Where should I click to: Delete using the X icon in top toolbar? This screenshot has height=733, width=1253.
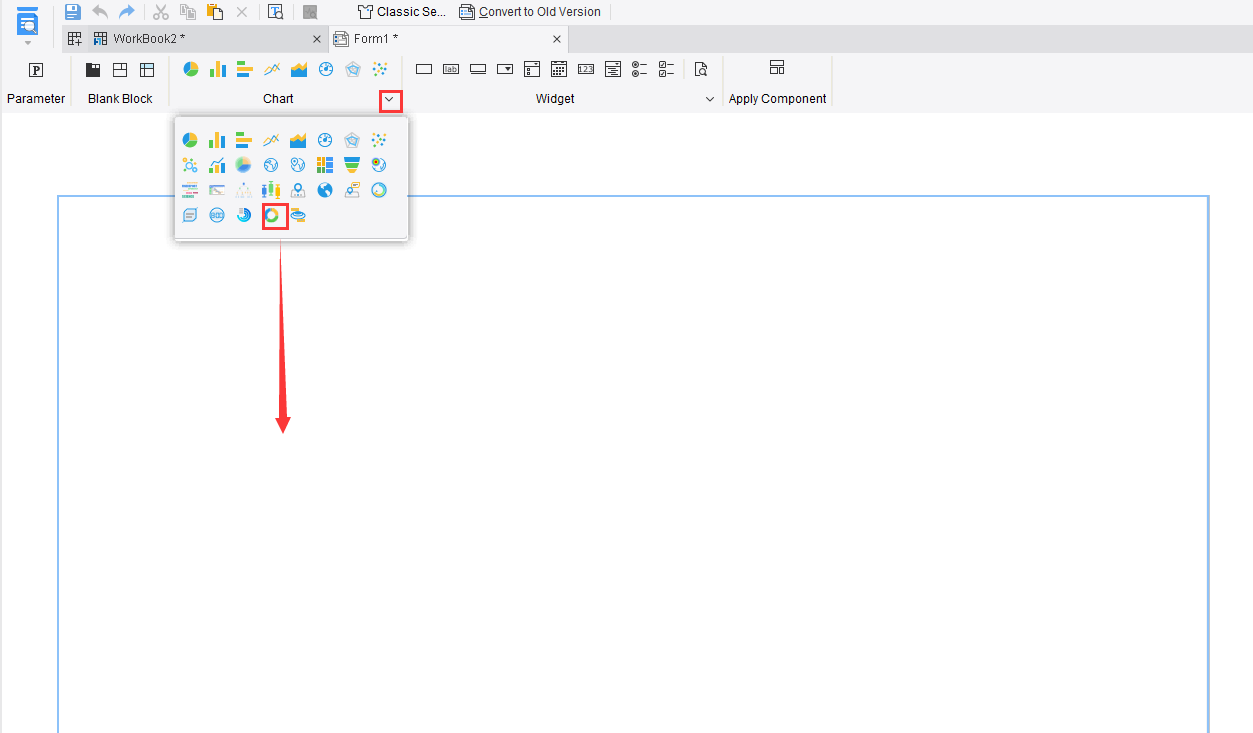pos(241,12)
